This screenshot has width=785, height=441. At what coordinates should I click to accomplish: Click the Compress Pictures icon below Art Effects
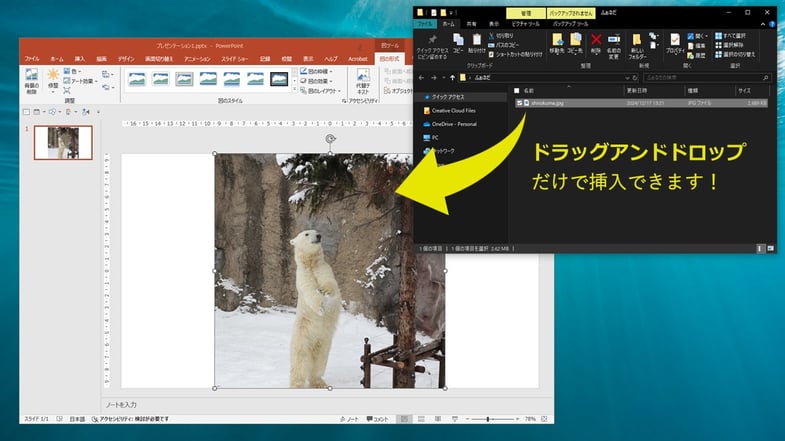(67, 91)
